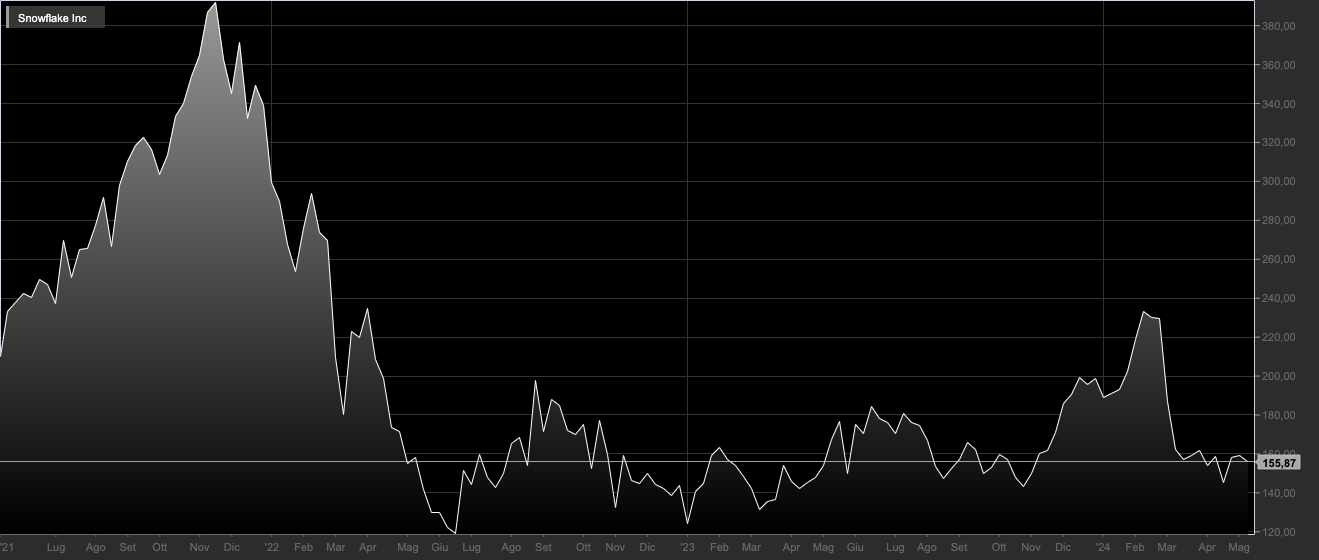This screenshot has width=1319, height=560.
Task: Click the 155,87 current price tag
Action: tap(1280, 463)
